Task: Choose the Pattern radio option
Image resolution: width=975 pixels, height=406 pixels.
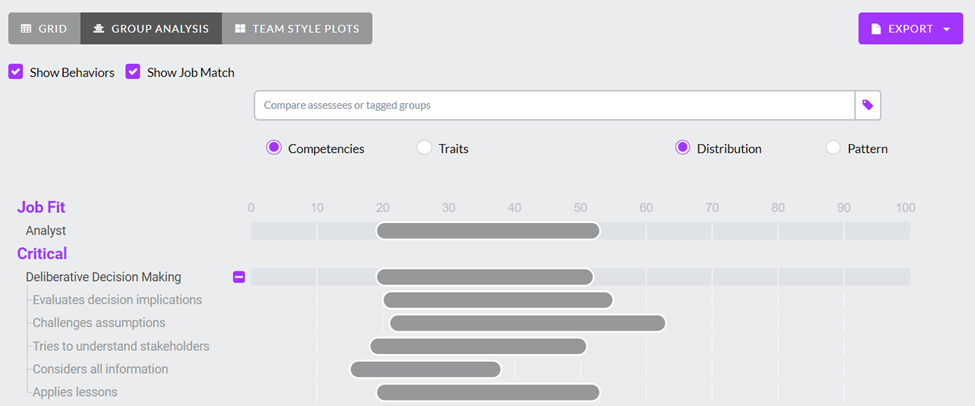Action: 833,148
